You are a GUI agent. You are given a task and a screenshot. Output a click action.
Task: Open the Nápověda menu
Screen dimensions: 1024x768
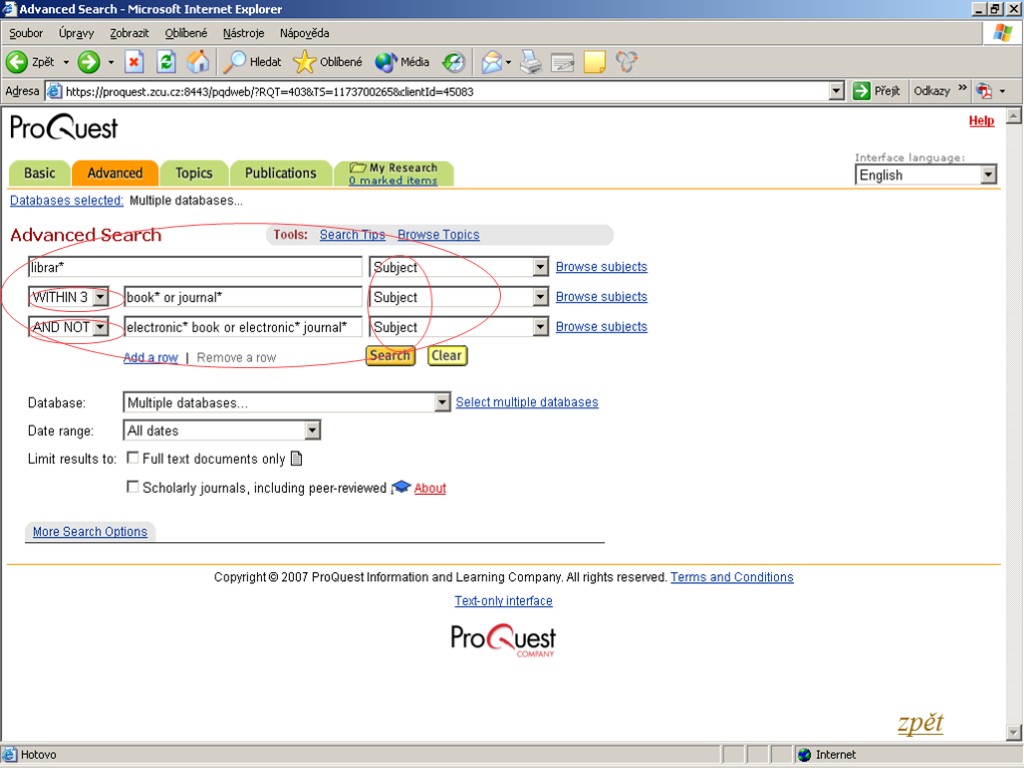[x=304, y=33]
